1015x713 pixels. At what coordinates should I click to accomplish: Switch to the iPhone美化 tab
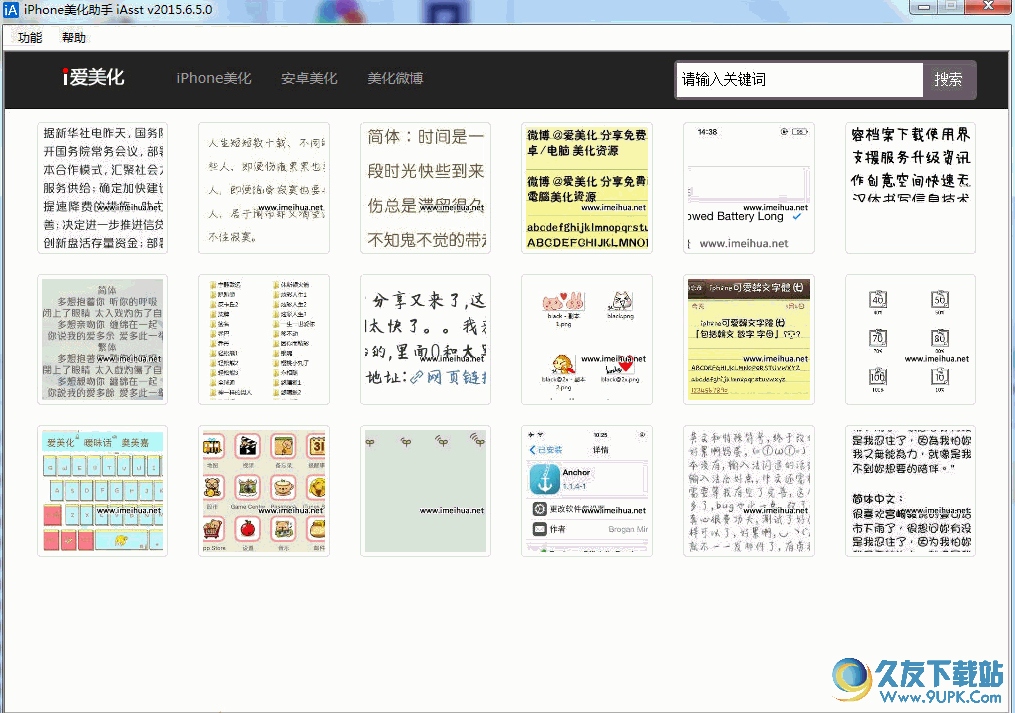[x=214, y=78]
